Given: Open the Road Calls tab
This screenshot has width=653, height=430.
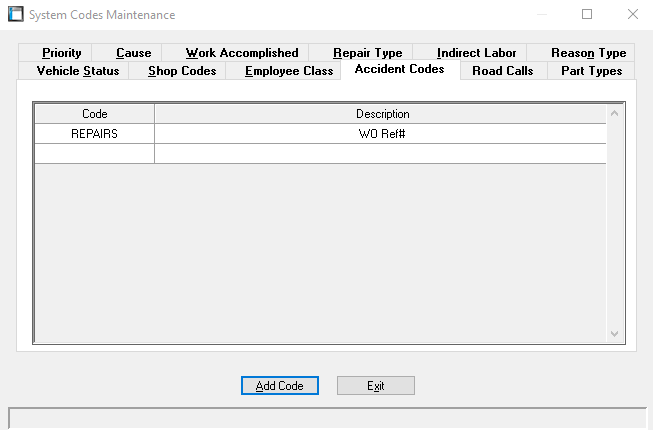Looking at the screenshot, I should [x=502, y=71].
